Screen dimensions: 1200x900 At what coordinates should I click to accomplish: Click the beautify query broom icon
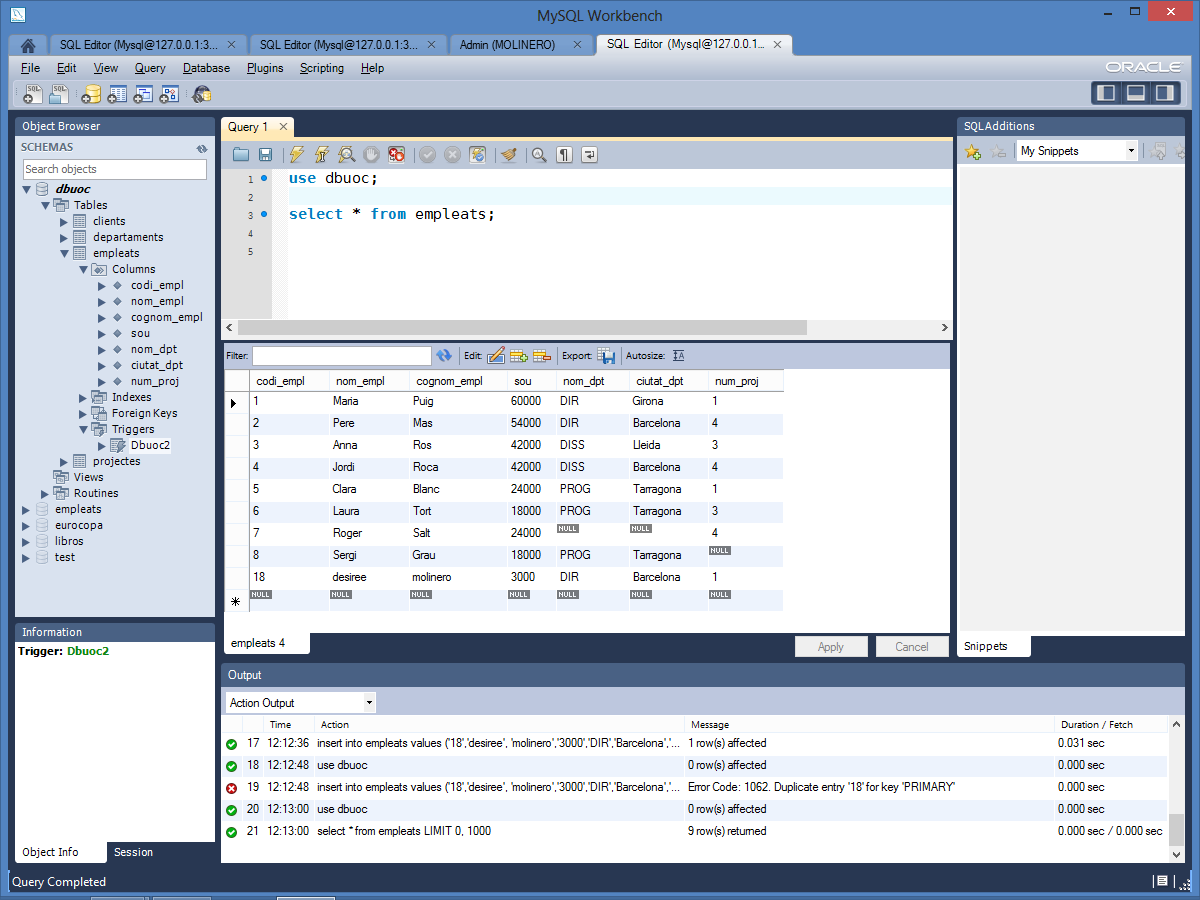tap(509, 154)
